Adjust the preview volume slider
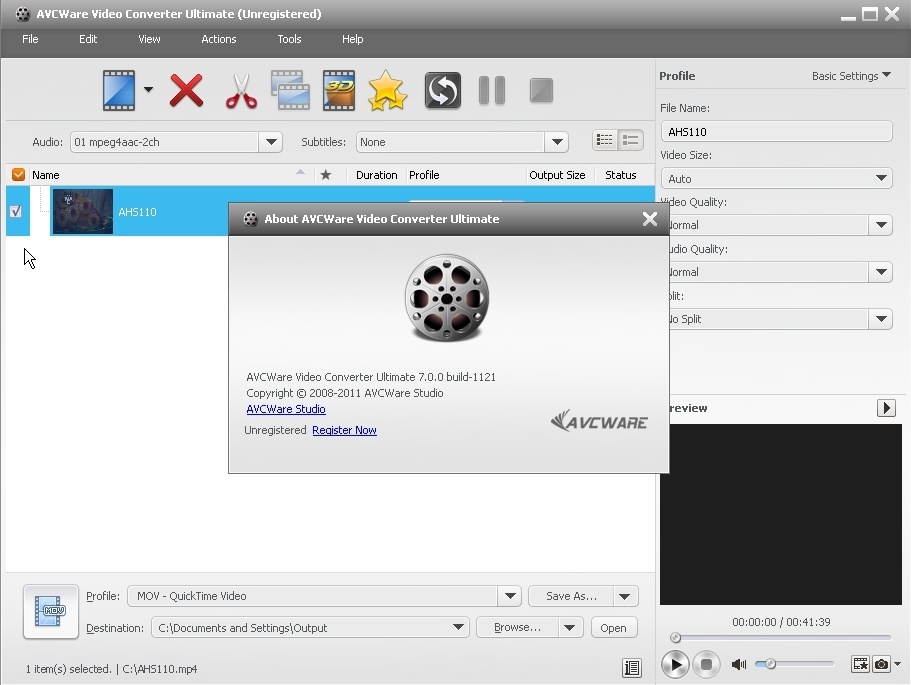911x685 pixels. tap(772, 663)
